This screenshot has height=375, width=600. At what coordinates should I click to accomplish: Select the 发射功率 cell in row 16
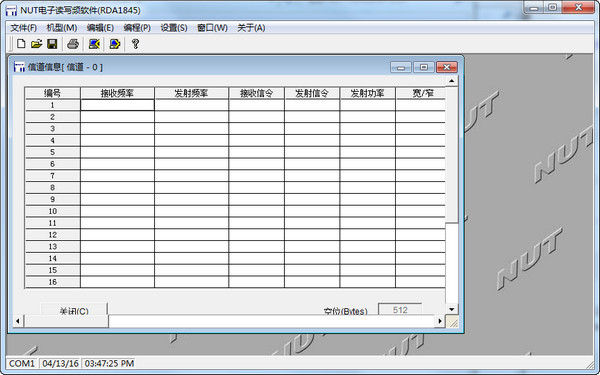[x=367, y=282]
